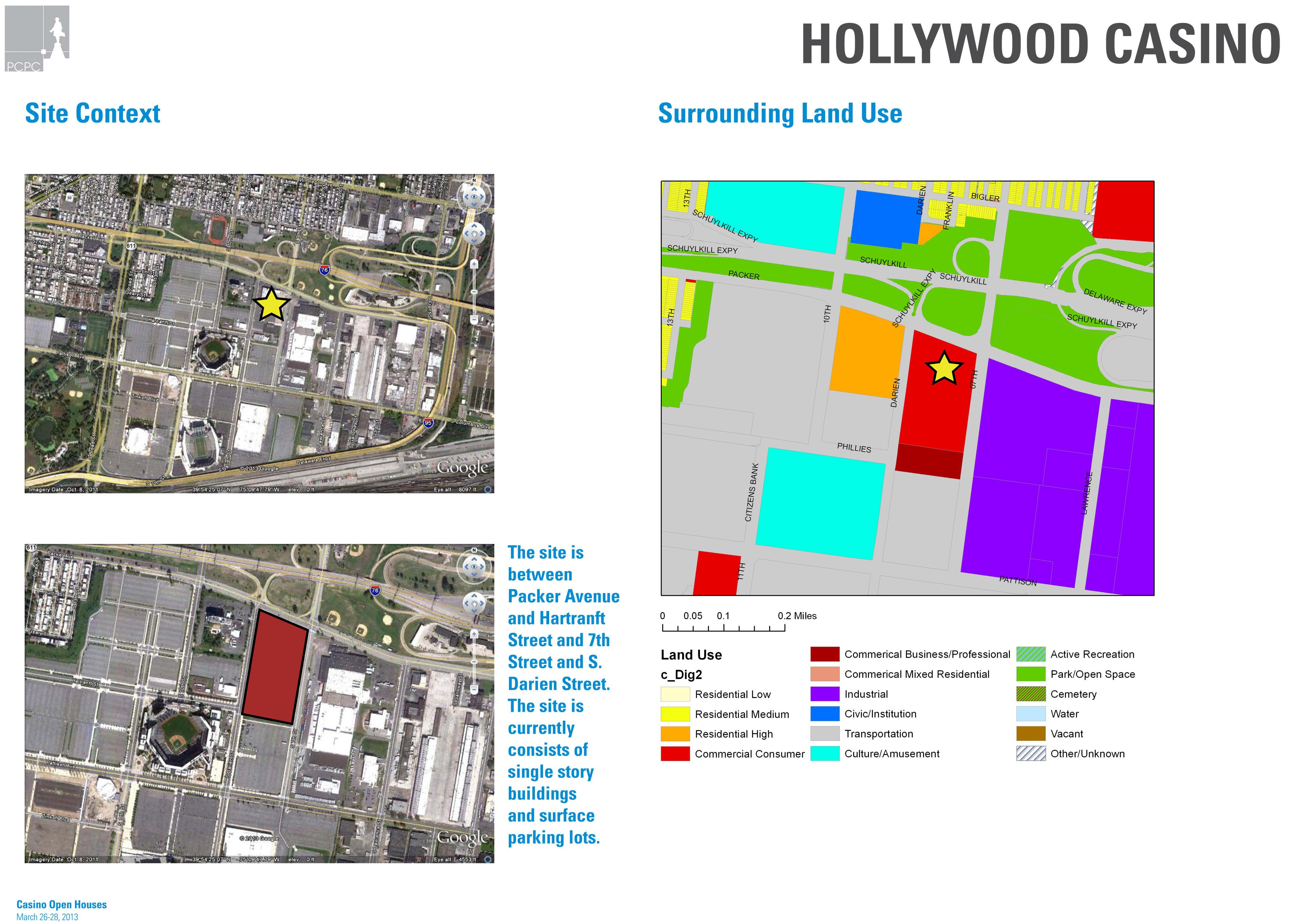Viewport: 1313px width, 924px height.
Task: Click the Google Earth look (eye) control on lower aerial
Action: (x=474, y=566)
